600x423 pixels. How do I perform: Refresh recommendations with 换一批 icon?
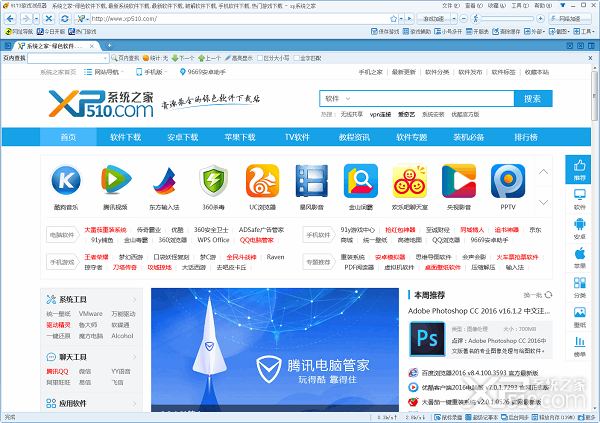(548, 295)
